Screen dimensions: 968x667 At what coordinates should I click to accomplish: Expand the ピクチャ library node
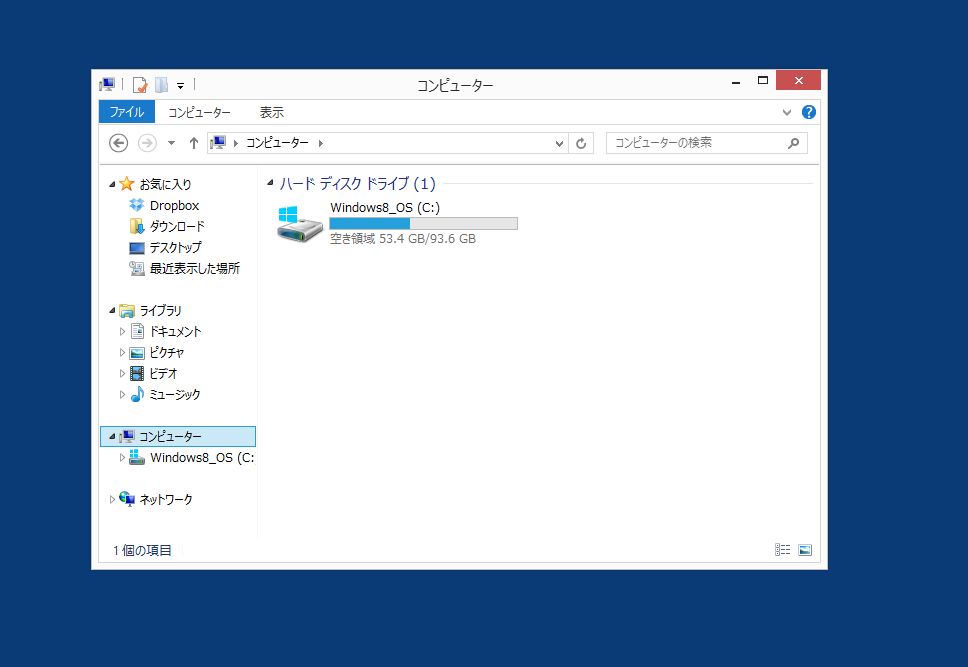pyautogui.click(x=122, y=353)
